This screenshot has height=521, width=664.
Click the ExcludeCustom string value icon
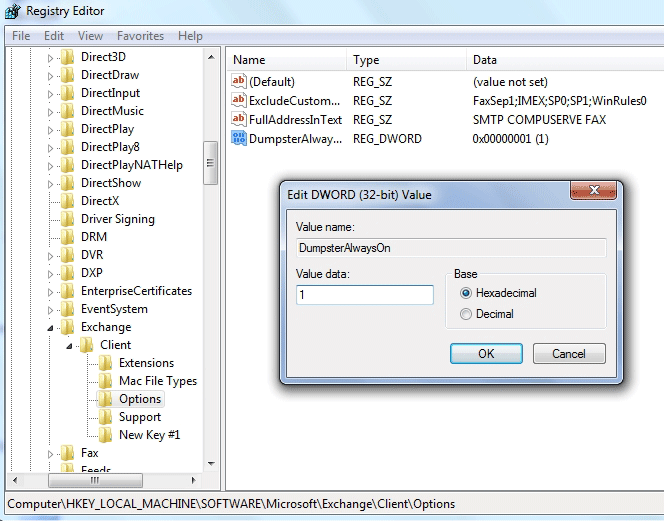[238, 101]
